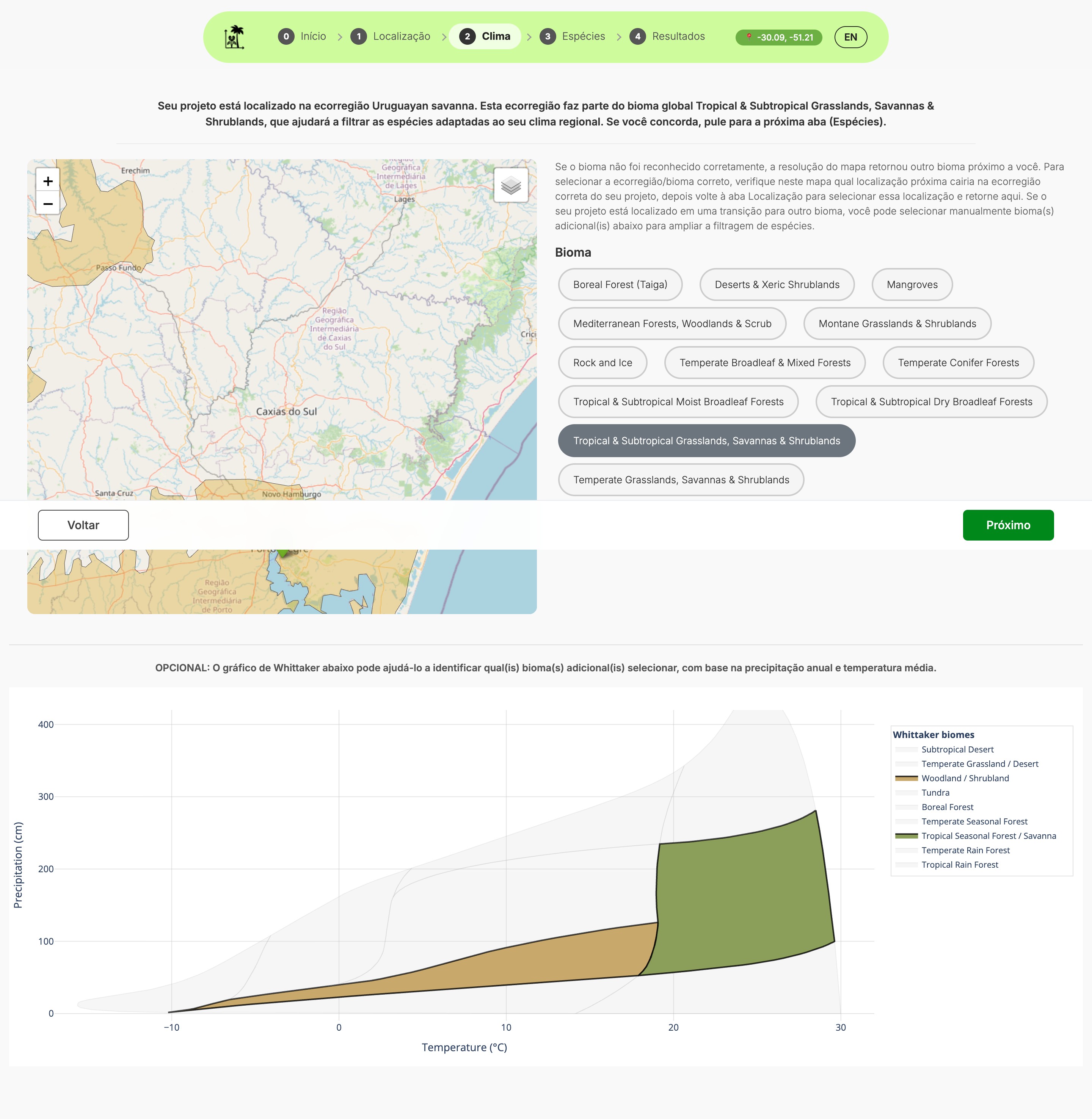Switch language with EN button

[x=850, y=37]
